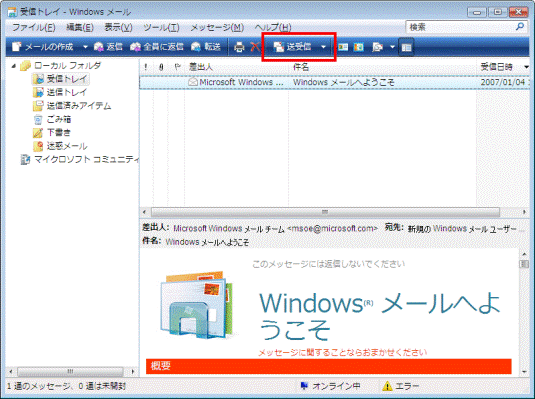The height and width of the screenshot is (399, 535).
Task: Select the 受信トレイ inbox folder
Action: 61,79
